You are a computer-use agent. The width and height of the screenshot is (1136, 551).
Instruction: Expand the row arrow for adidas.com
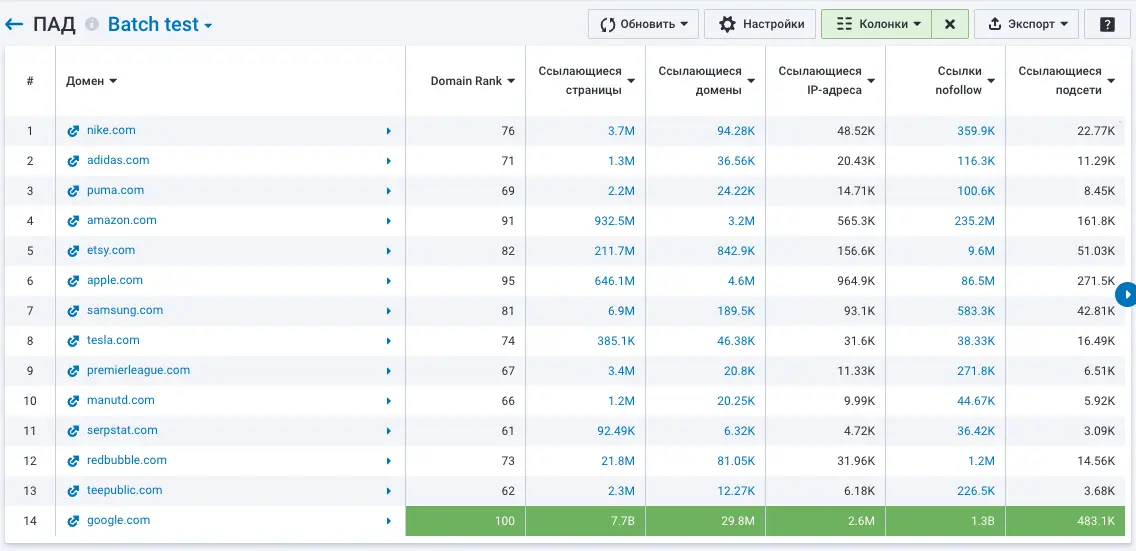pos(388,161)
